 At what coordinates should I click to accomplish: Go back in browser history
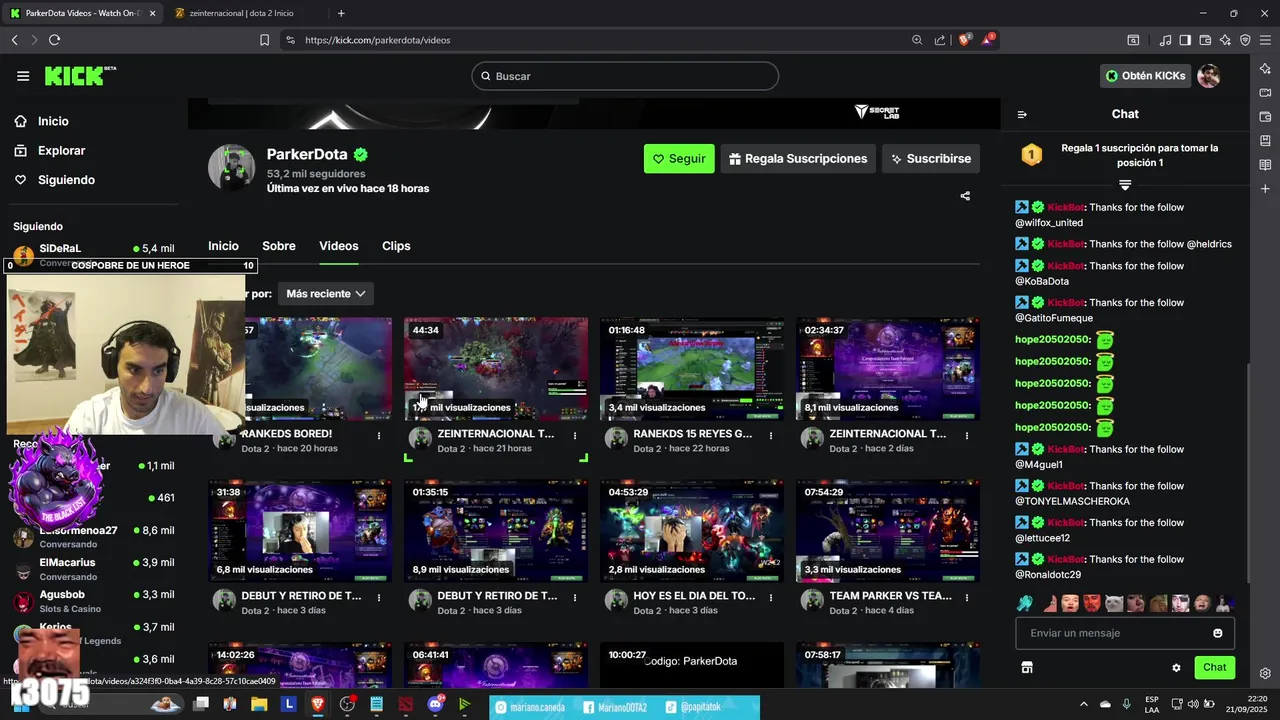[x=14, y=40]
